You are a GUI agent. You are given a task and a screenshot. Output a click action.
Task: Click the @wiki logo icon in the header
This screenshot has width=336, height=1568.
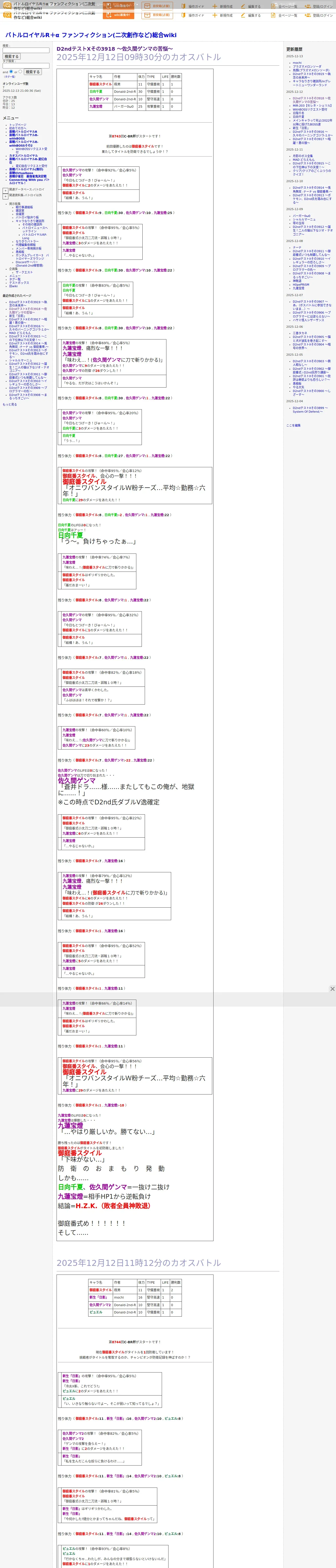point(7,15)
